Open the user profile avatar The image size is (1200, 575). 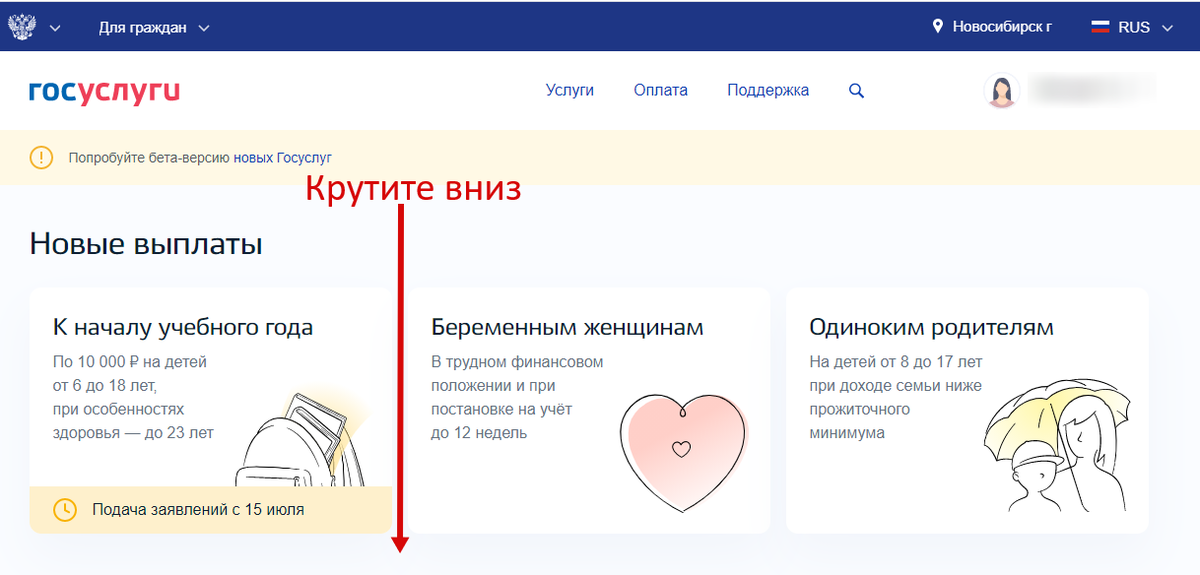[1001, 90]
